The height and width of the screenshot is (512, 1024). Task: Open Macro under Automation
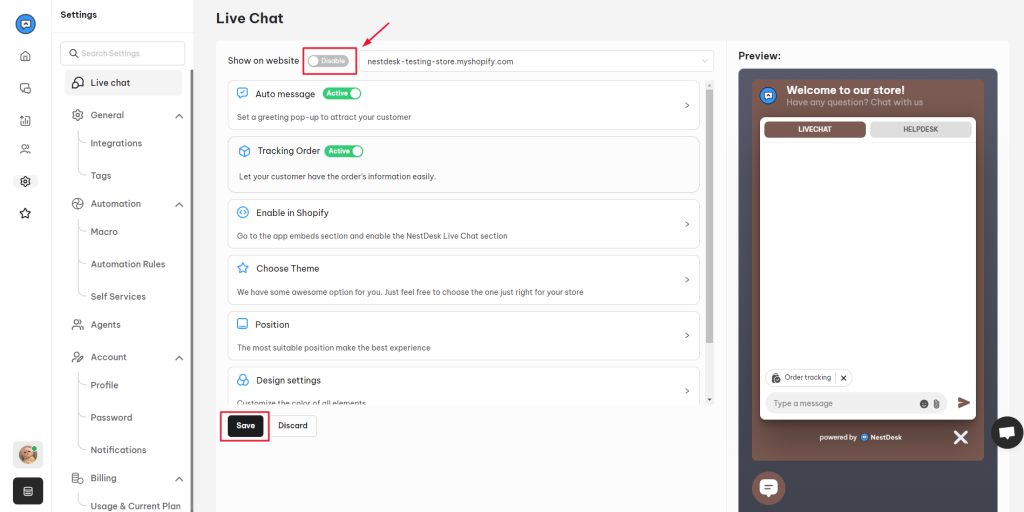104,232
